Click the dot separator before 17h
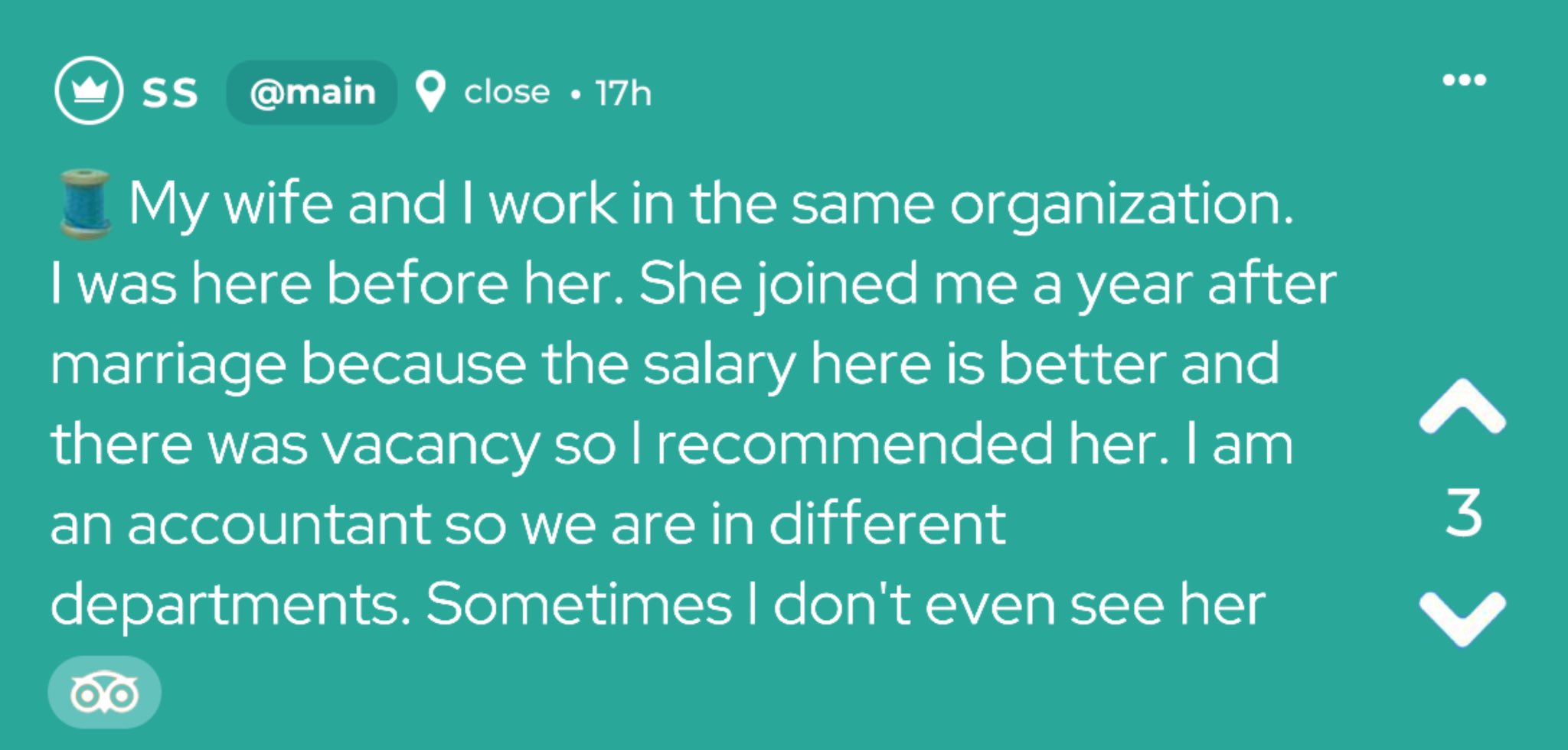This screenshot has height=750, width=1568. pyautogui.click(x=574, y=95)
